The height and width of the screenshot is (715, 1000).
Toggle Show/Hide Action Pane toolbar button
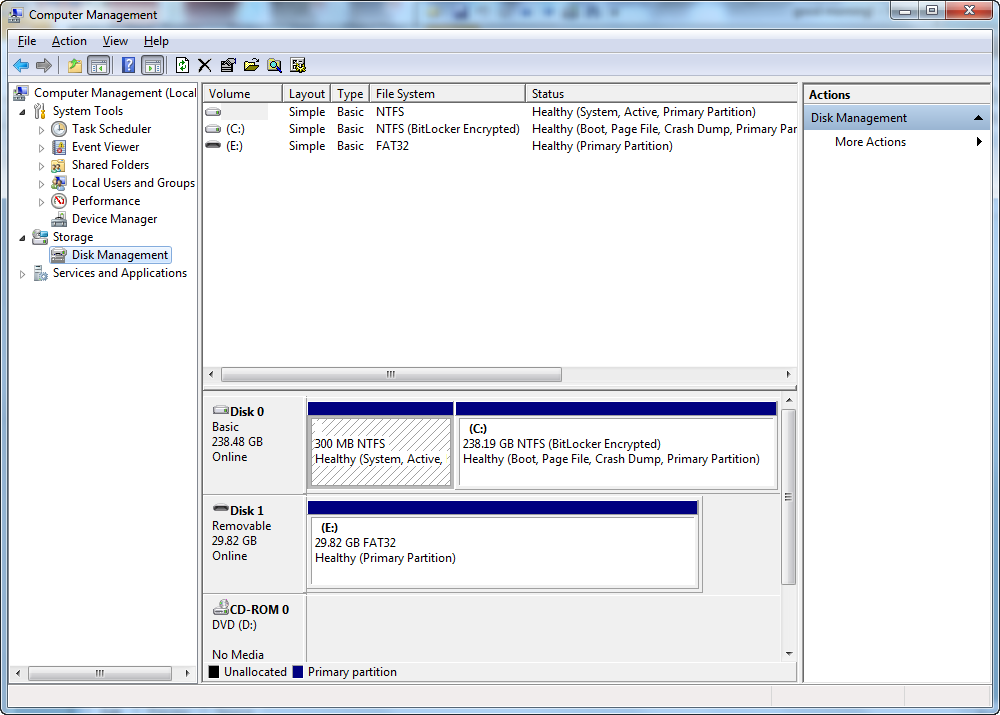[x=152, y=65]
